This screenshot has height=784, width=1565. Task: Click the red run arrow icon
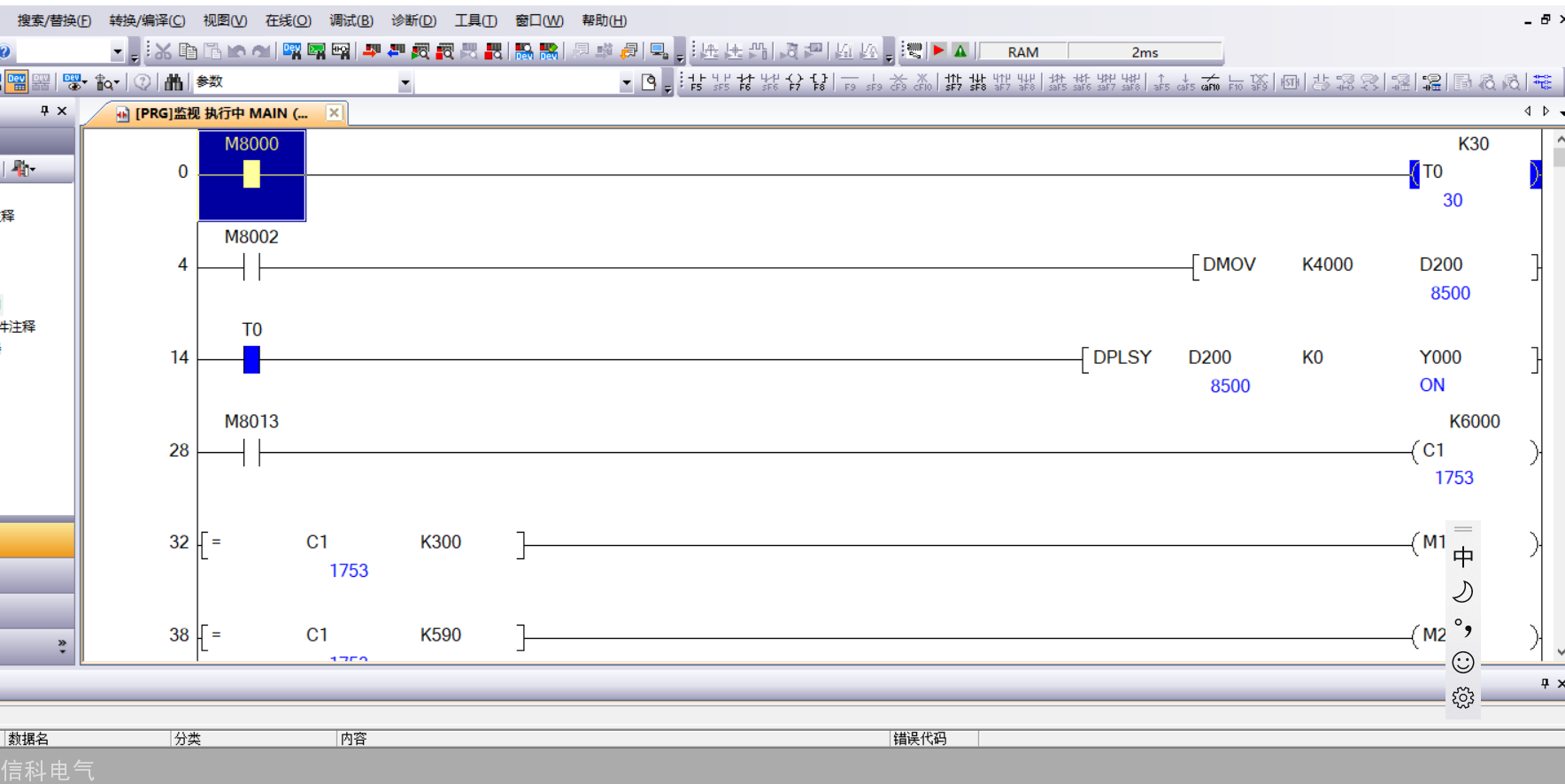pos(939,51)
